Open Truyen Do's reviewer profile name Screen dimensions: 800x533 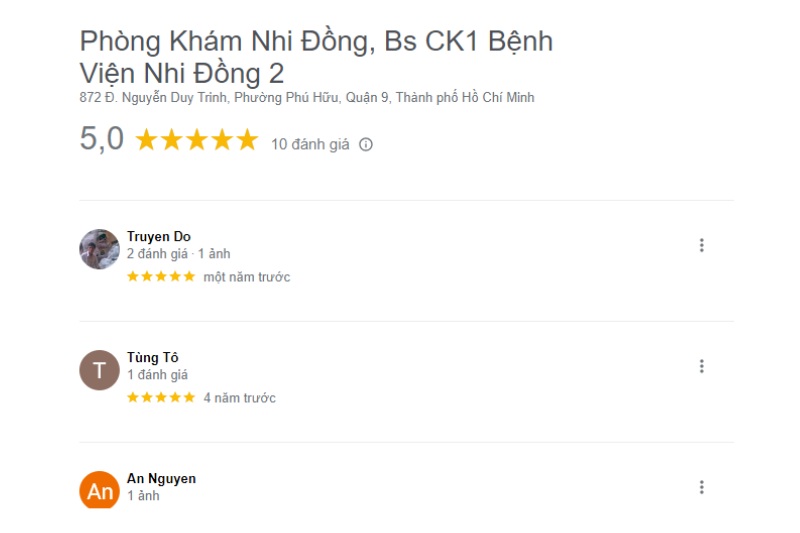click(158, 237)
